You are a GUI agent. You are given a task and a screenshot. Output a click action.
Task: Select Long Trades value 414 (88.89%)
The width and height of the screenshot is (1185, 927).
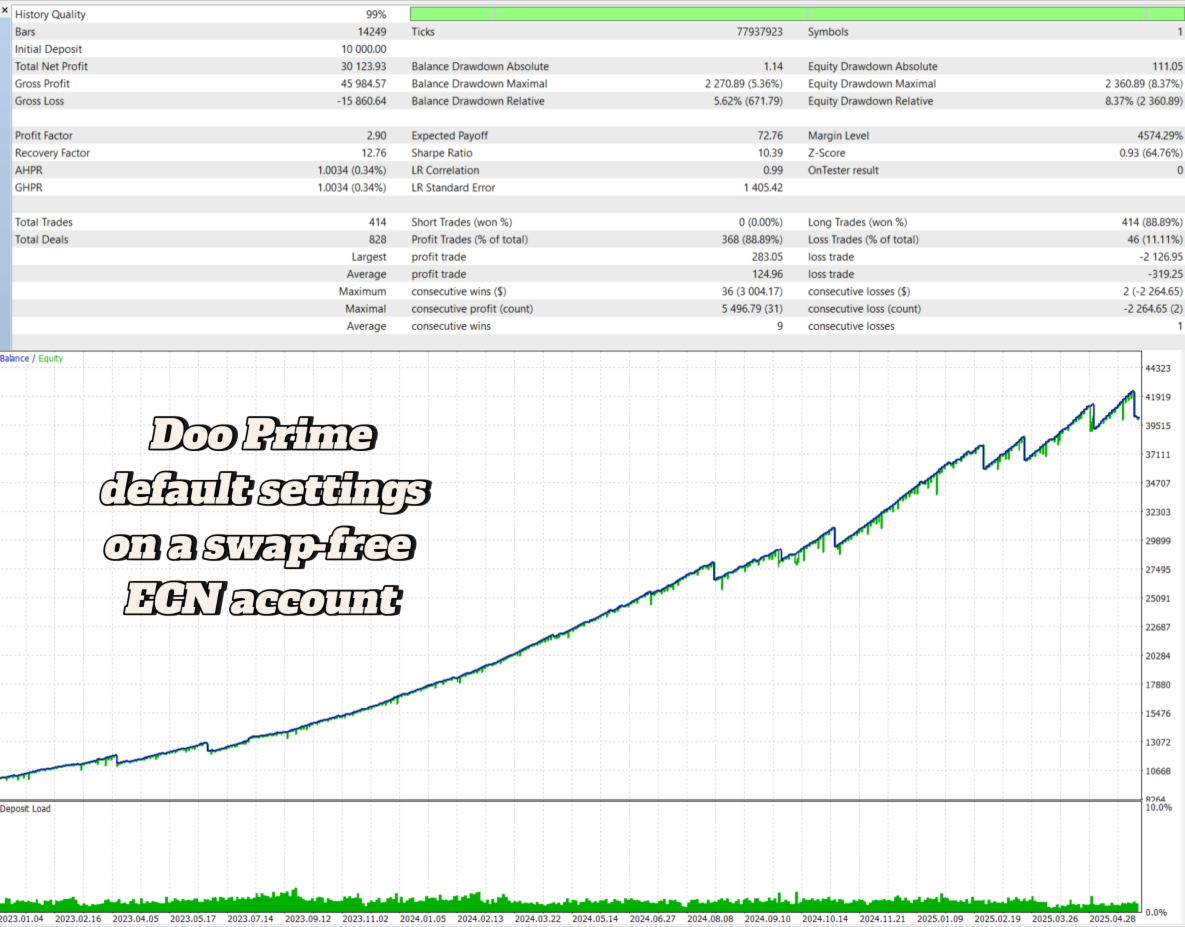[x=1152, y=222]
